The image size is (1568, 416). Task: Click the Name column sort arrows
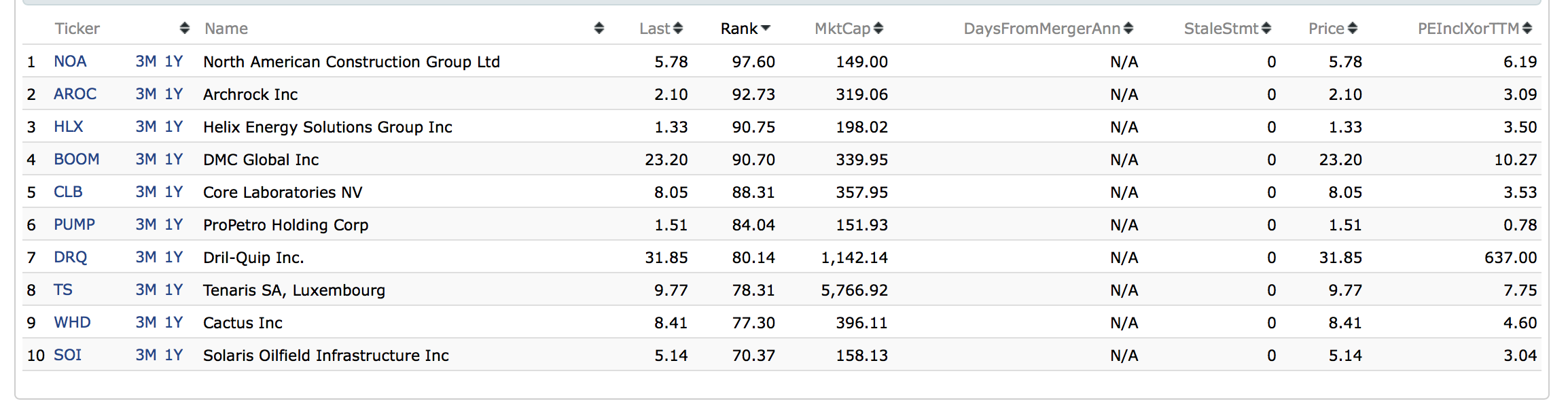click(599, 29)
